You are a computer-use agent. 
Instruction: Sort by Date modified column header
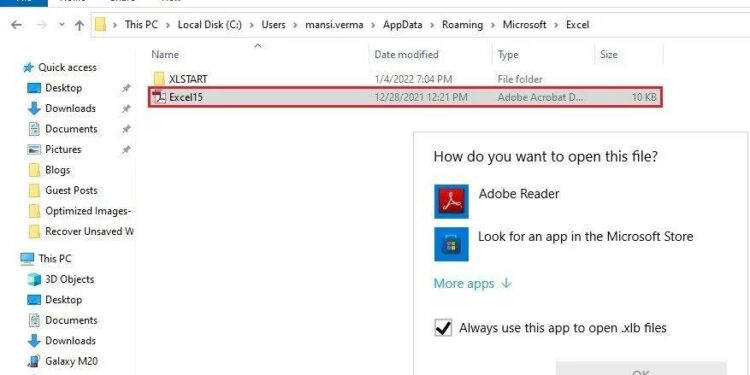406,55
